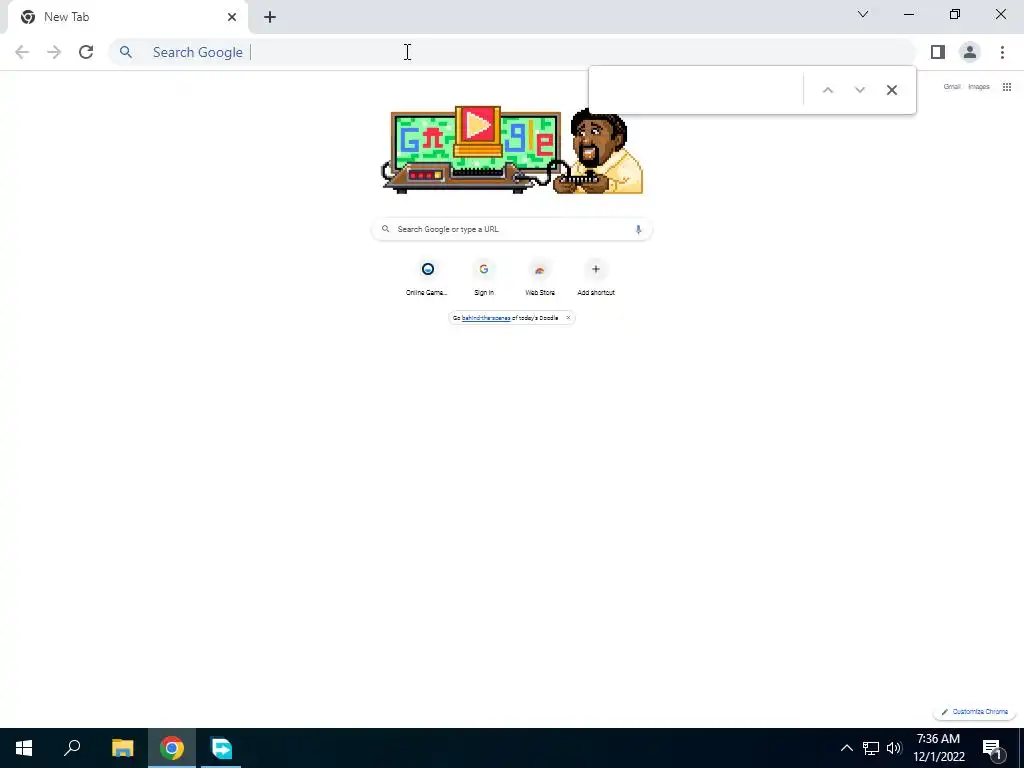Click the browser forward arrow

[x=54, y=52]
